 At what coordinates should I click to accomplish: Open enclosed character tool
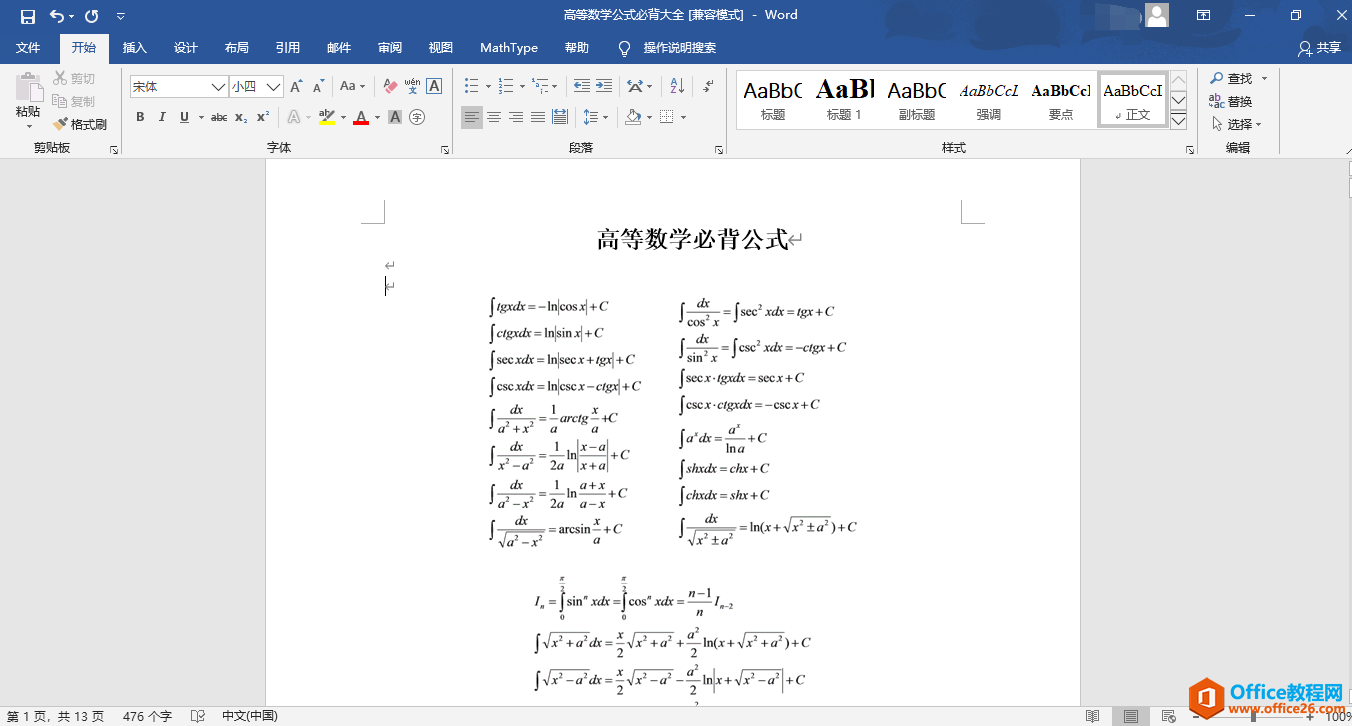pos(417,117)
